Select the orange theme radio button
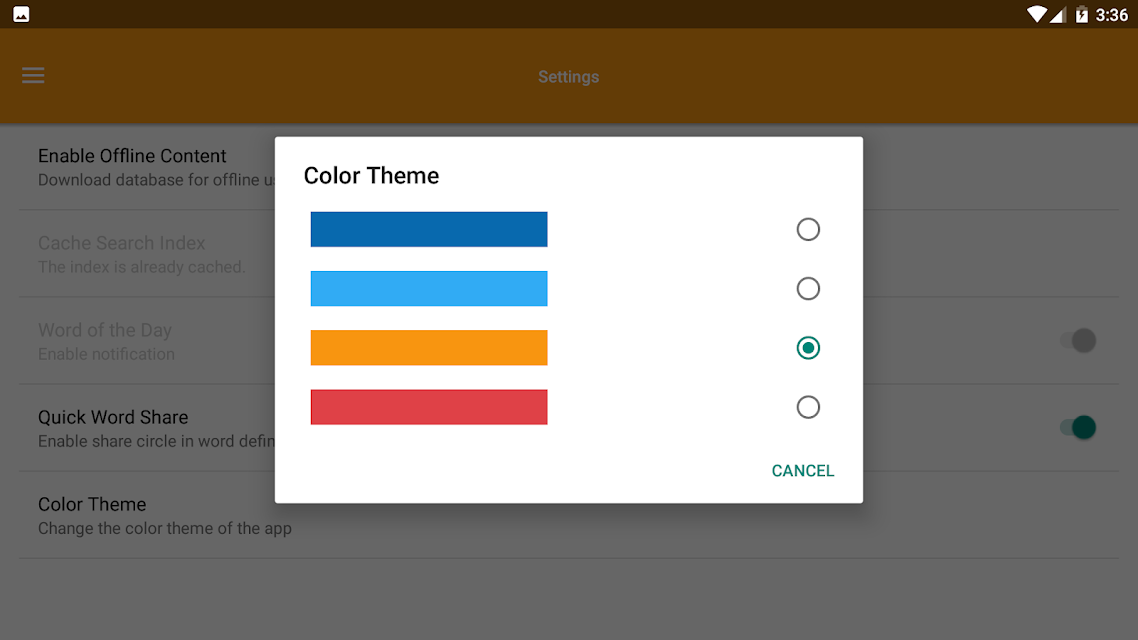This screenshot has width=1138, height=640. click(x=808, y=348)
